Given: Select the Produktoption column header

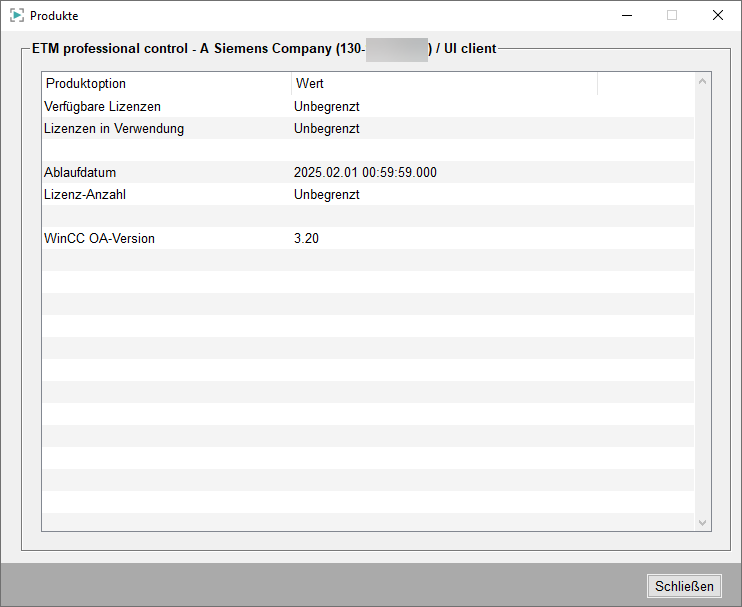Looking at the screenshot, I should pyautogui.click(x=167, y=84).
